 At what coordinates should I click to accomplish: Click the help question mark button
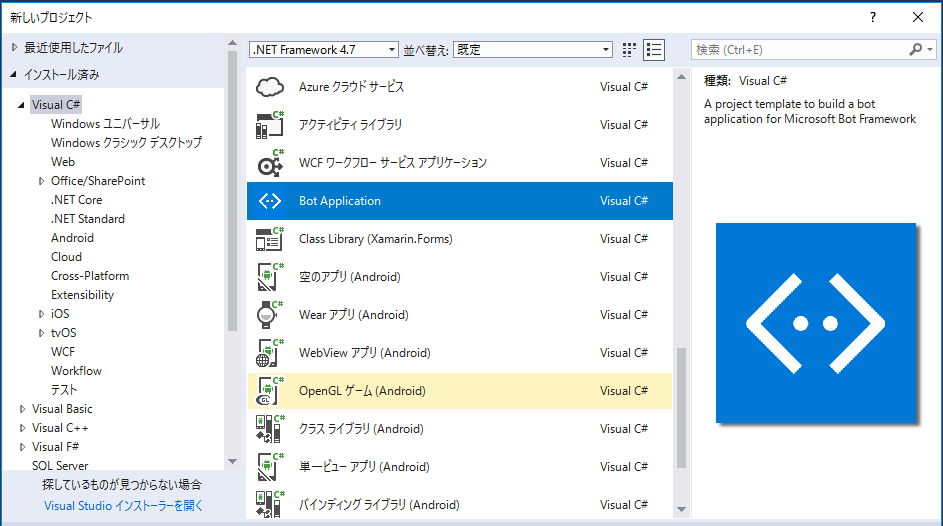click(x=873, y=17)
